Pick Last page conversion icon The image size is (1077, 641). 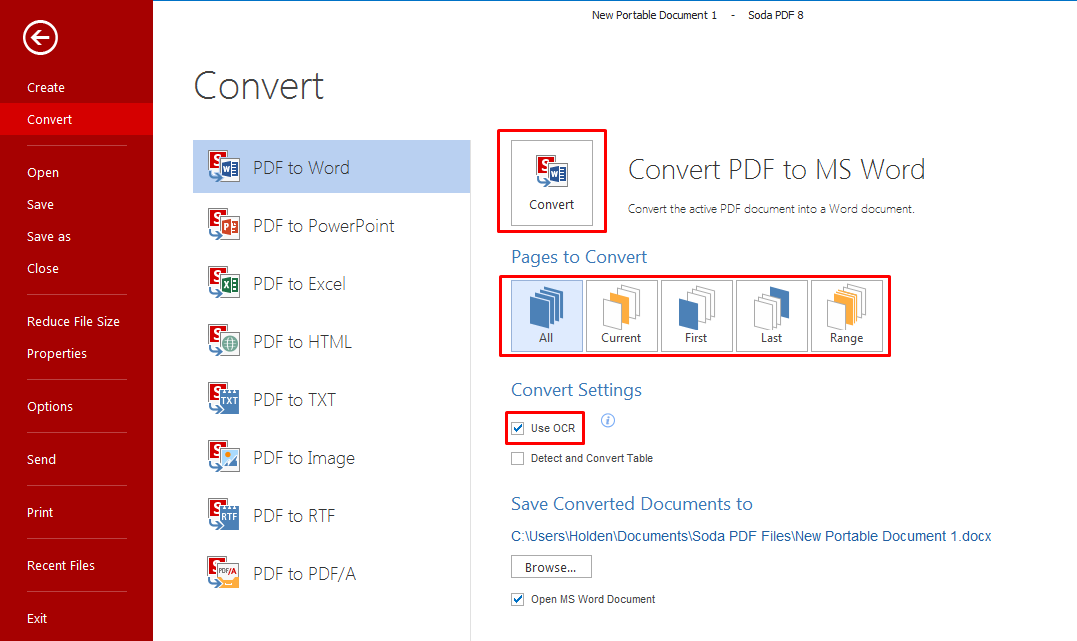click(x=771, y=315)
